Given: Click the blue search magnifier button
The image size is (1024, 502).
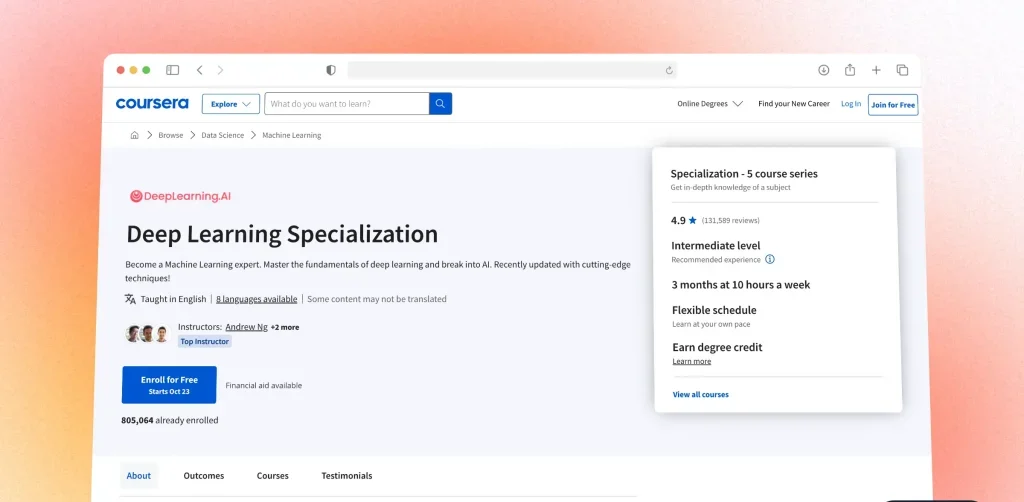Looking at the screenshot, I should [x=441, y=104].
